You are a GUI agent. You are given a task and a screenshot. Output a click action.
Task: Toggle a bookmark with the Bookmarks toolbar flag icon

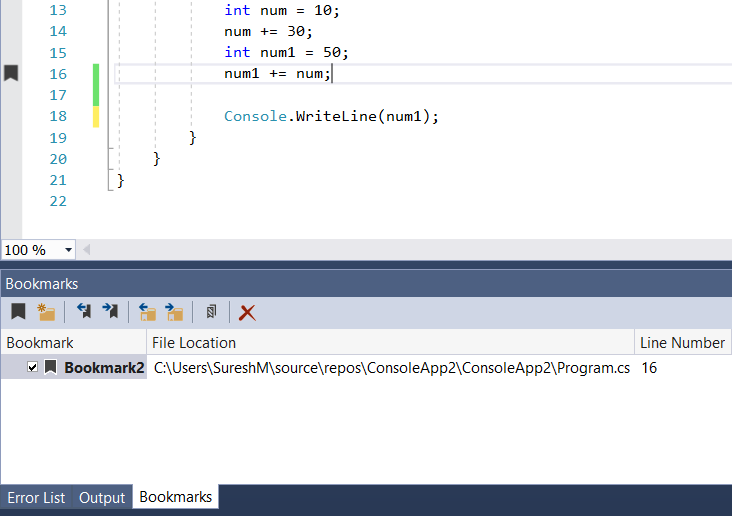point(18,311)
